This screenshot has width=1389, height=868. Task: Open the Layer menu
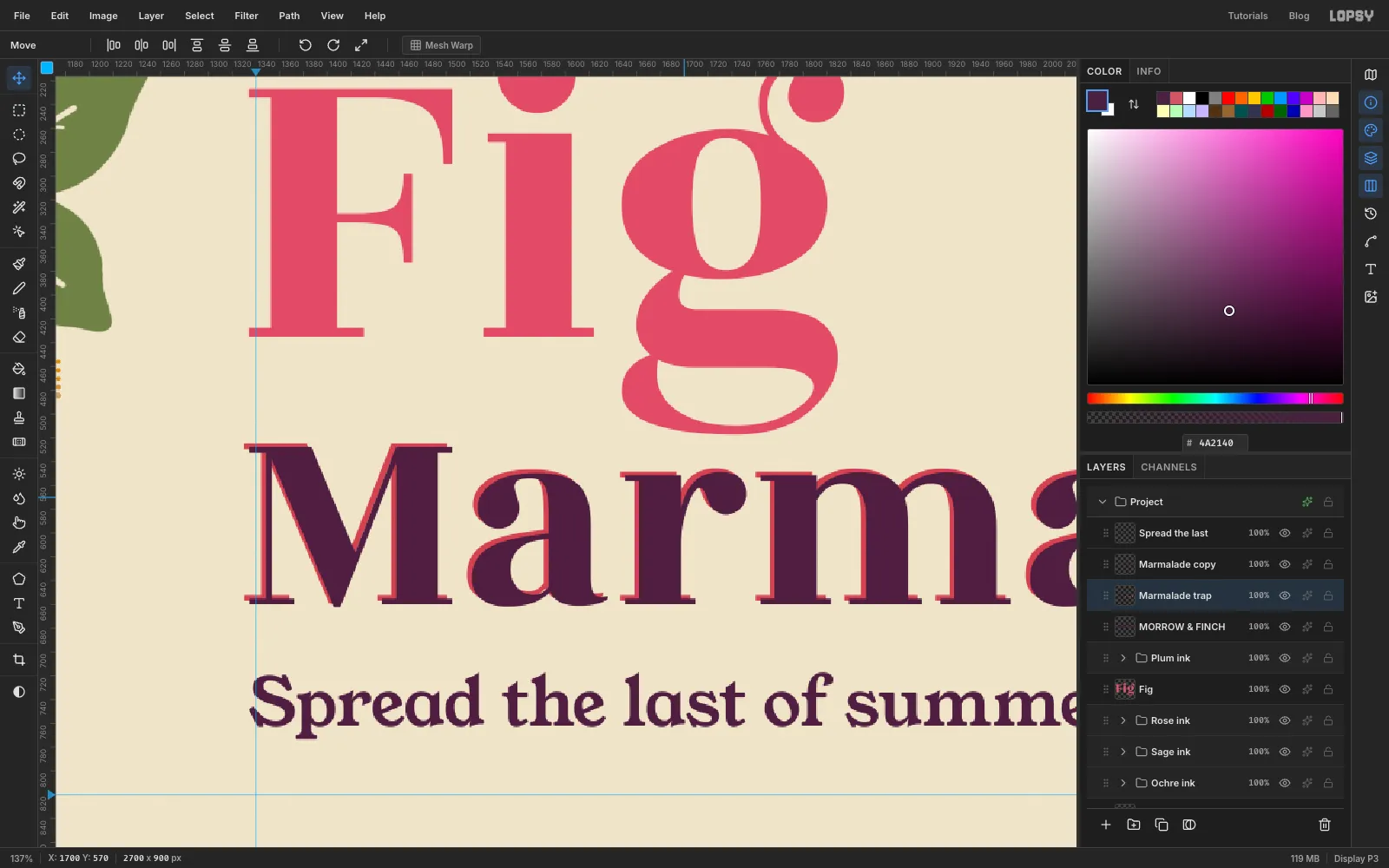[x=151, y=16]
